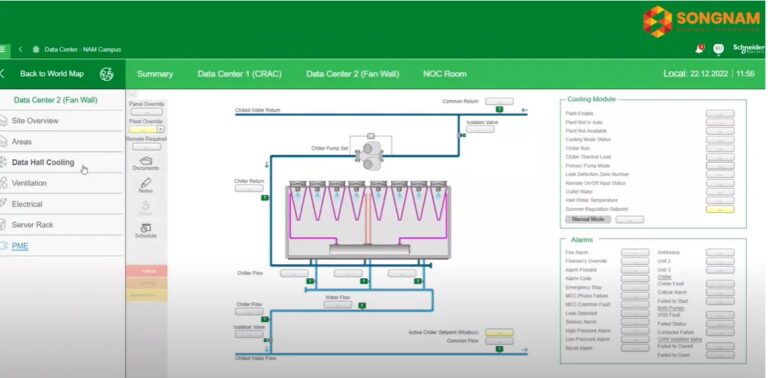Expand the Plant Override dropdown arrow
This screenshot has width=768, height=378.
click(160, 129)
